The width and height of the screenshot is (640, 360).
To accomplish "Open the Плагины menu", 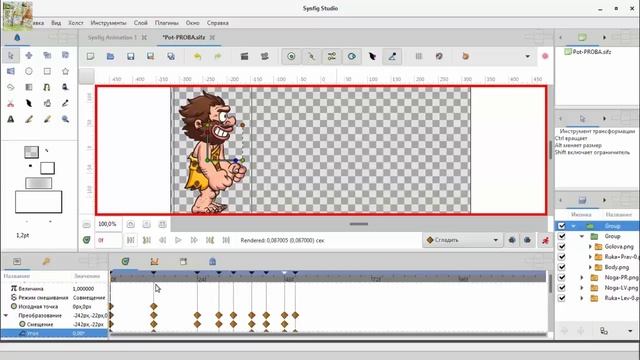I will pos(167,23).
